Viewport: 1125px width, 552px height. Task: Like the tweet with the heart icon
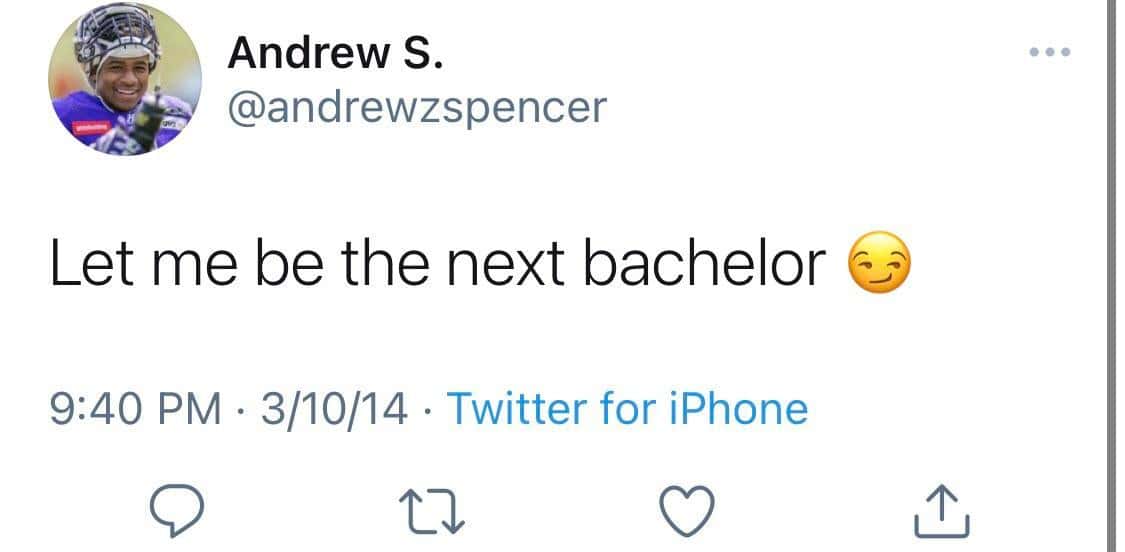click(x=690, y=510)
